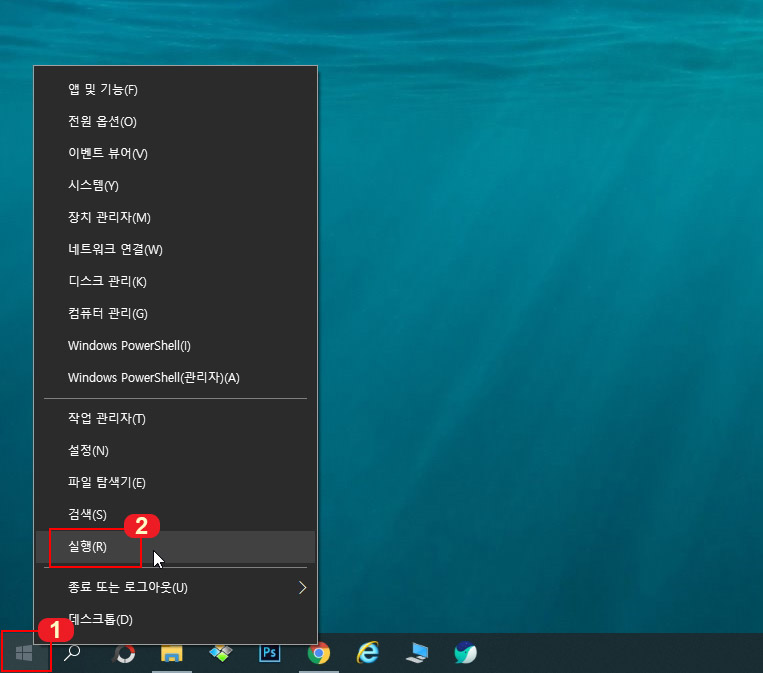Select 파일 탐색기(E) menu item

pos(175,483)
